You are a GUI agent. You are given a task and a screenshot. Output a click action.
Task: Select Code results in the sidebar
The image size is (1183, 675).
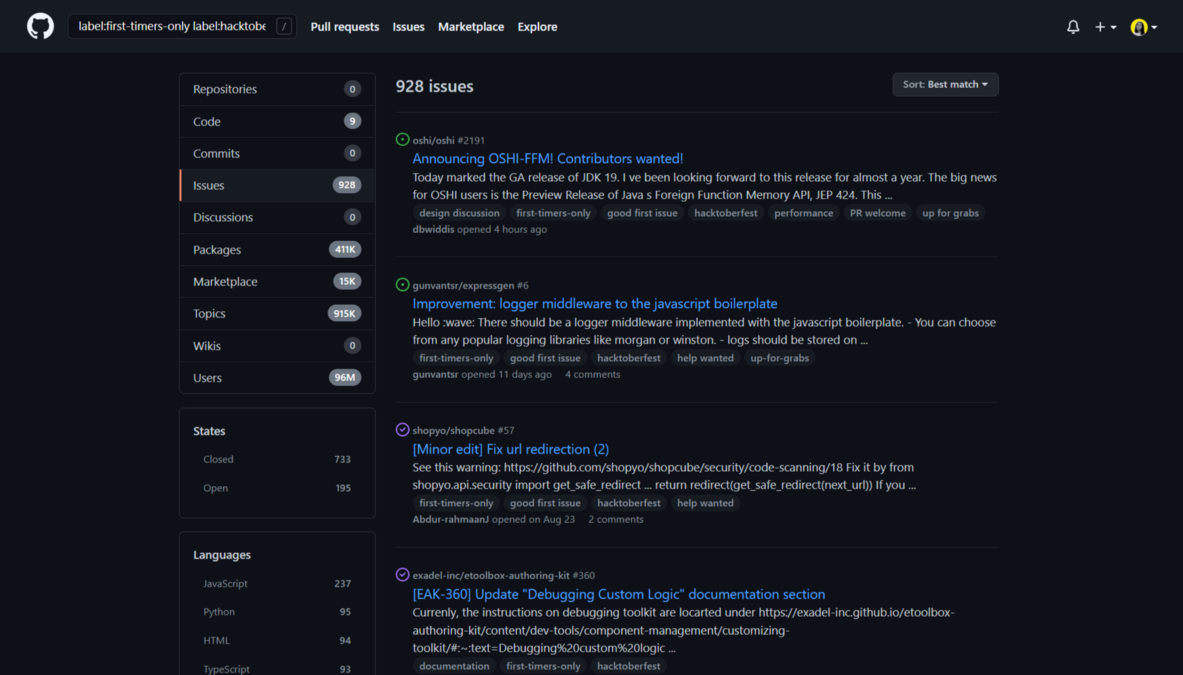277,121
